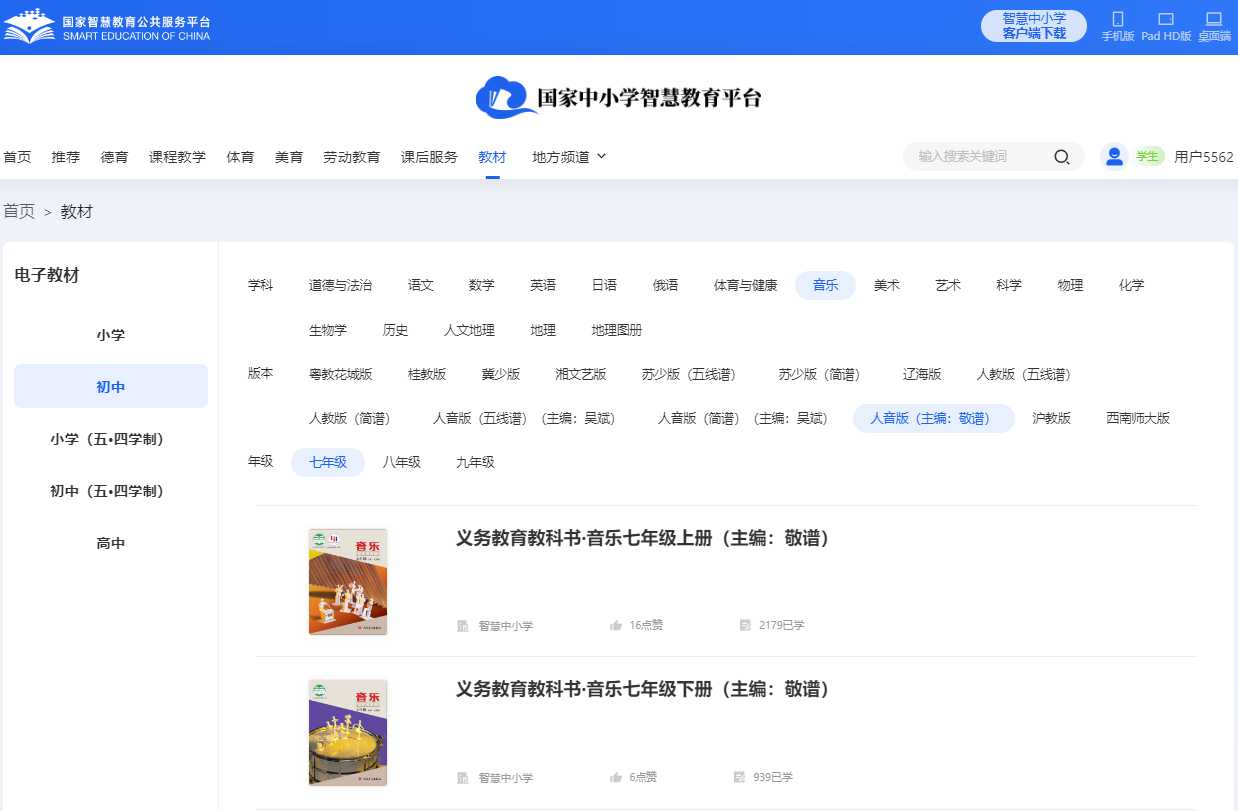1238x811 pixels.
Task: Select 人教版（简谱） edition
Action: tap(353, 418)
